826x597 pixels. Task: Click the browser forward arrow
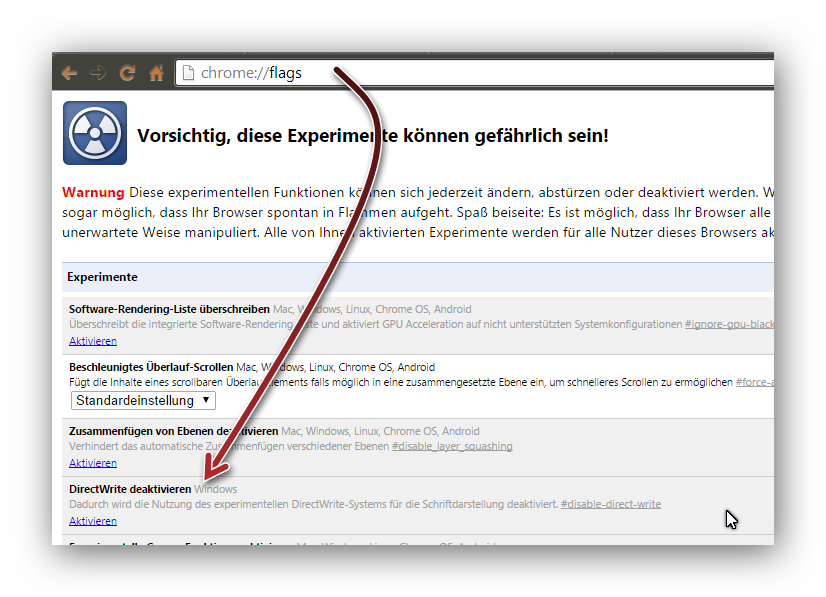(x=99, y=73)
